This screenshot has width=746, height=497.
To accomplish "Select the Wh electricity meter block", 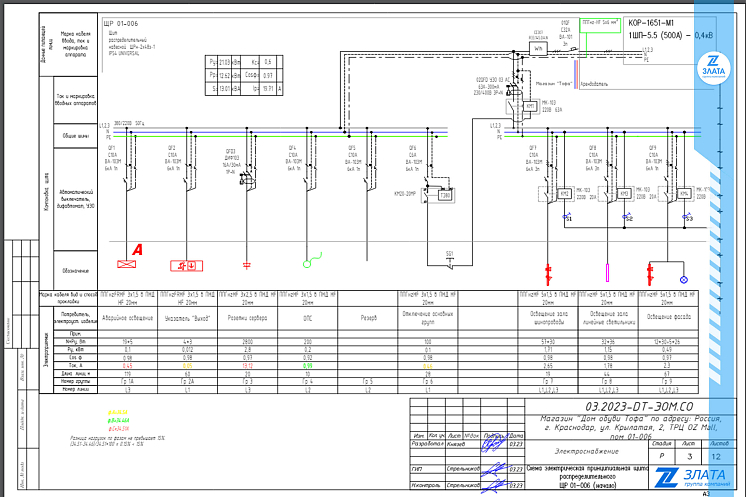I will click(537, 48).
